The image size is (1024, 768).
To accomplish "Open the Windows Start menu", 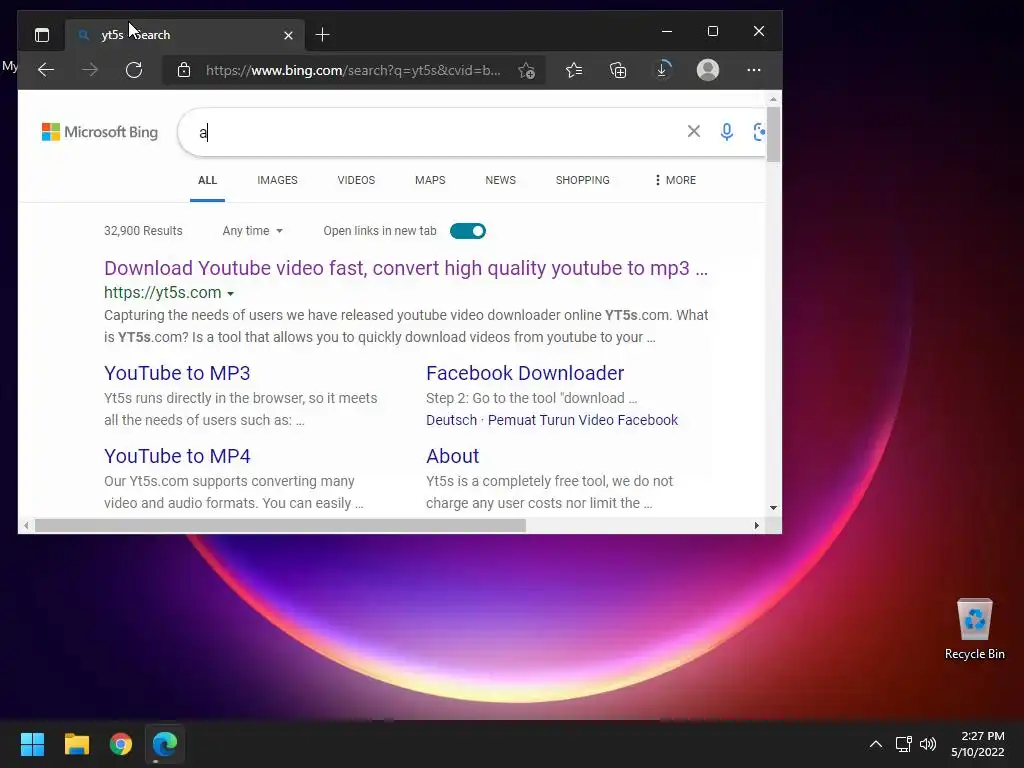I will coord(32,744).
